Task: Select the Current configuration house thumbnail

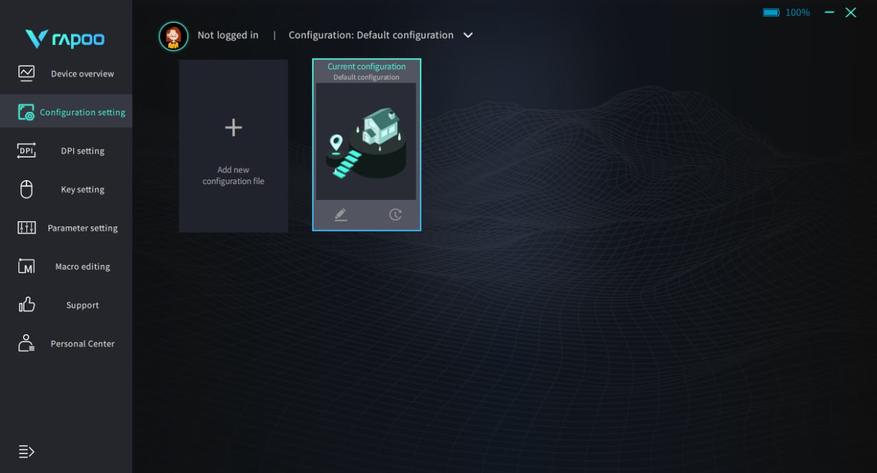Action: (x=366, y=142)
